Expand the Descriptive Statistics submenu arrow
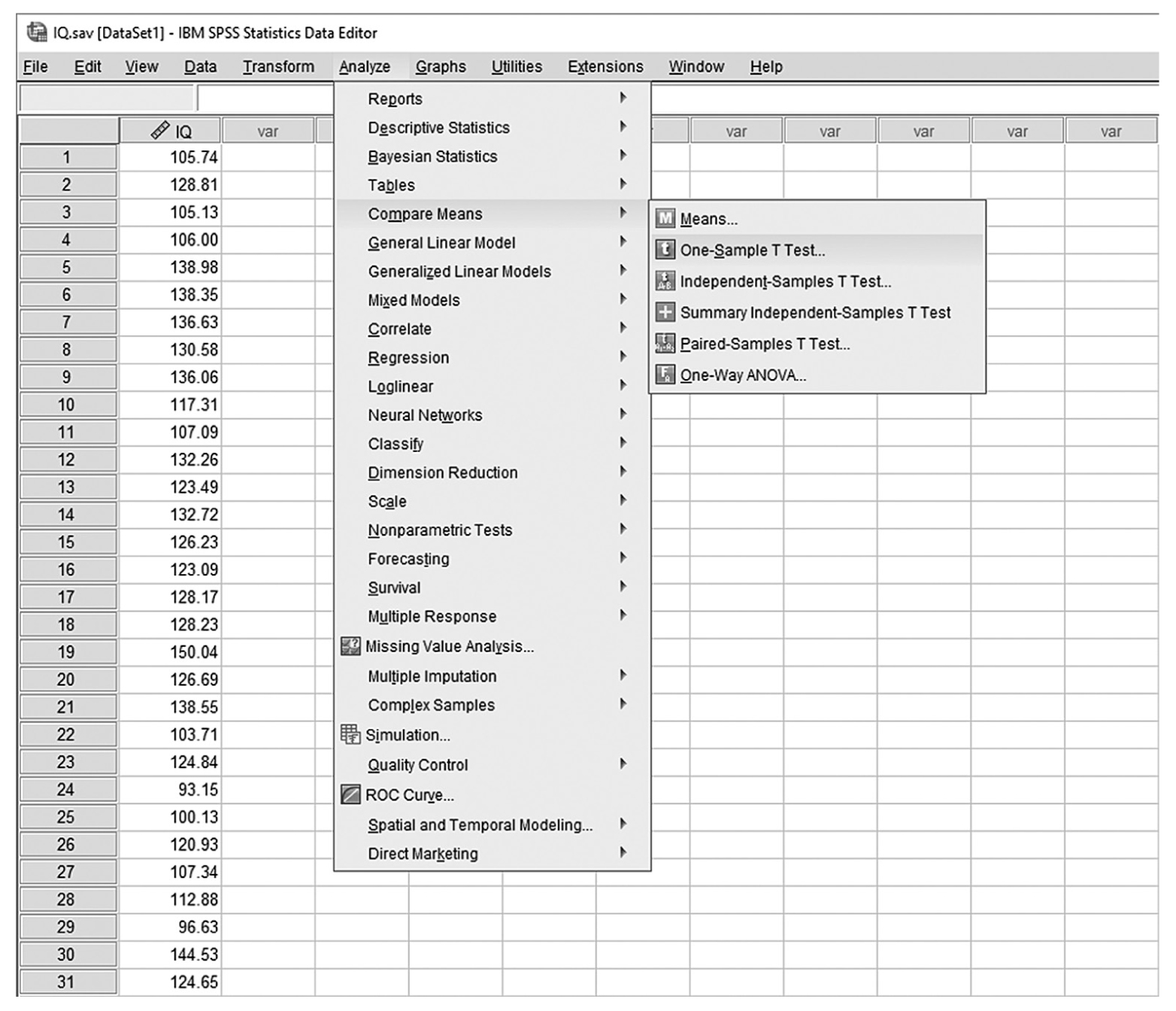 pyautogui.click(x=623, y=126)
